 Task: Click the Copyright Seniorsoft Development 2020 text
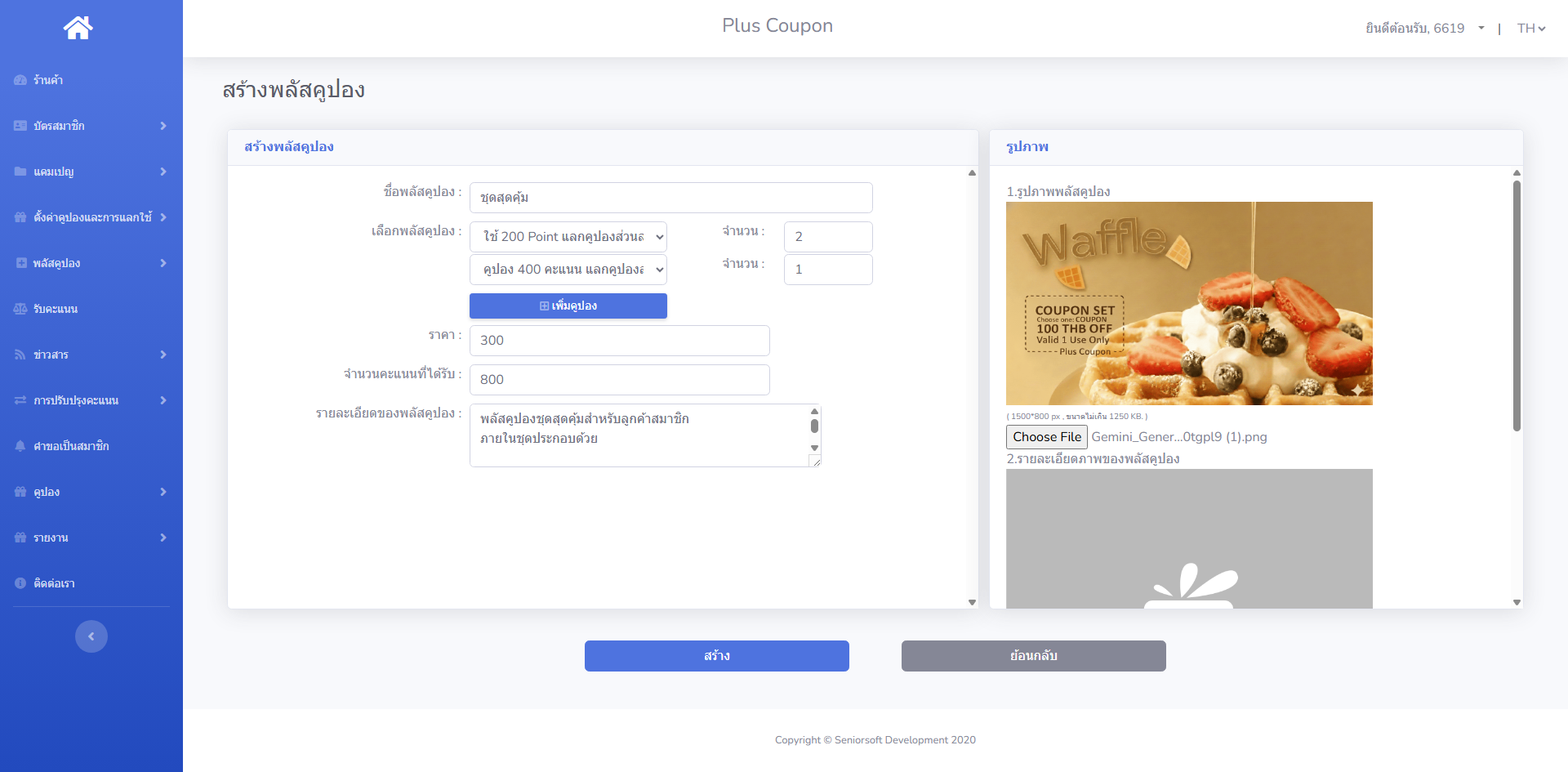pos(875,740)
